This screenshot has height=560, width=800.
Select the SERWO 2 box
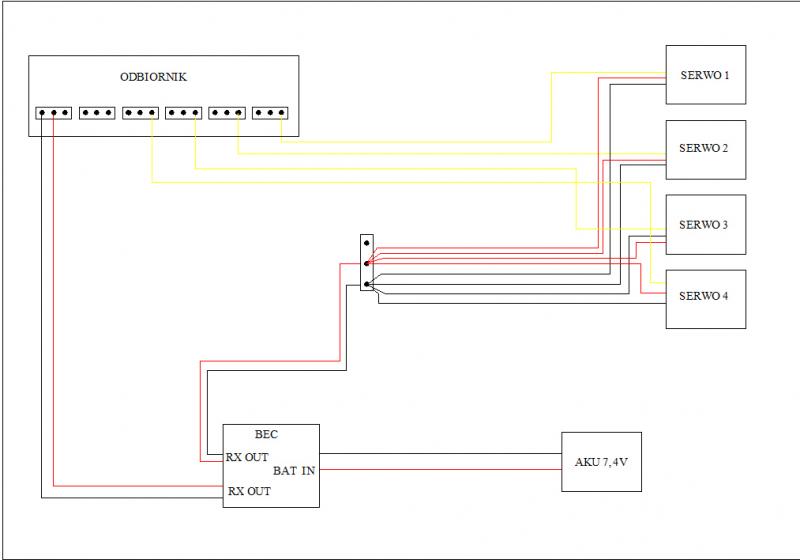pyautogui.click(x=706, y=149)
